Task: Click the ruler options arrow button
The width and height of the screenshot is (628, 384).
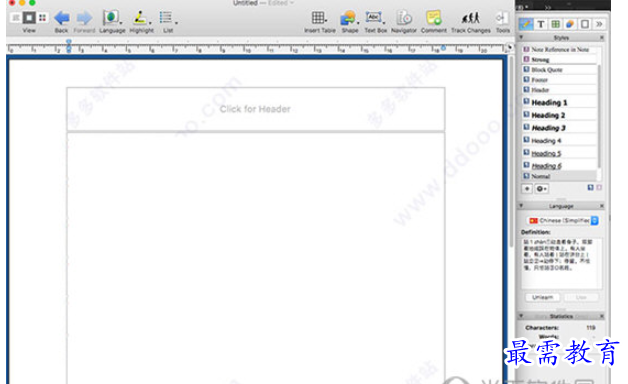Action: 510,47
